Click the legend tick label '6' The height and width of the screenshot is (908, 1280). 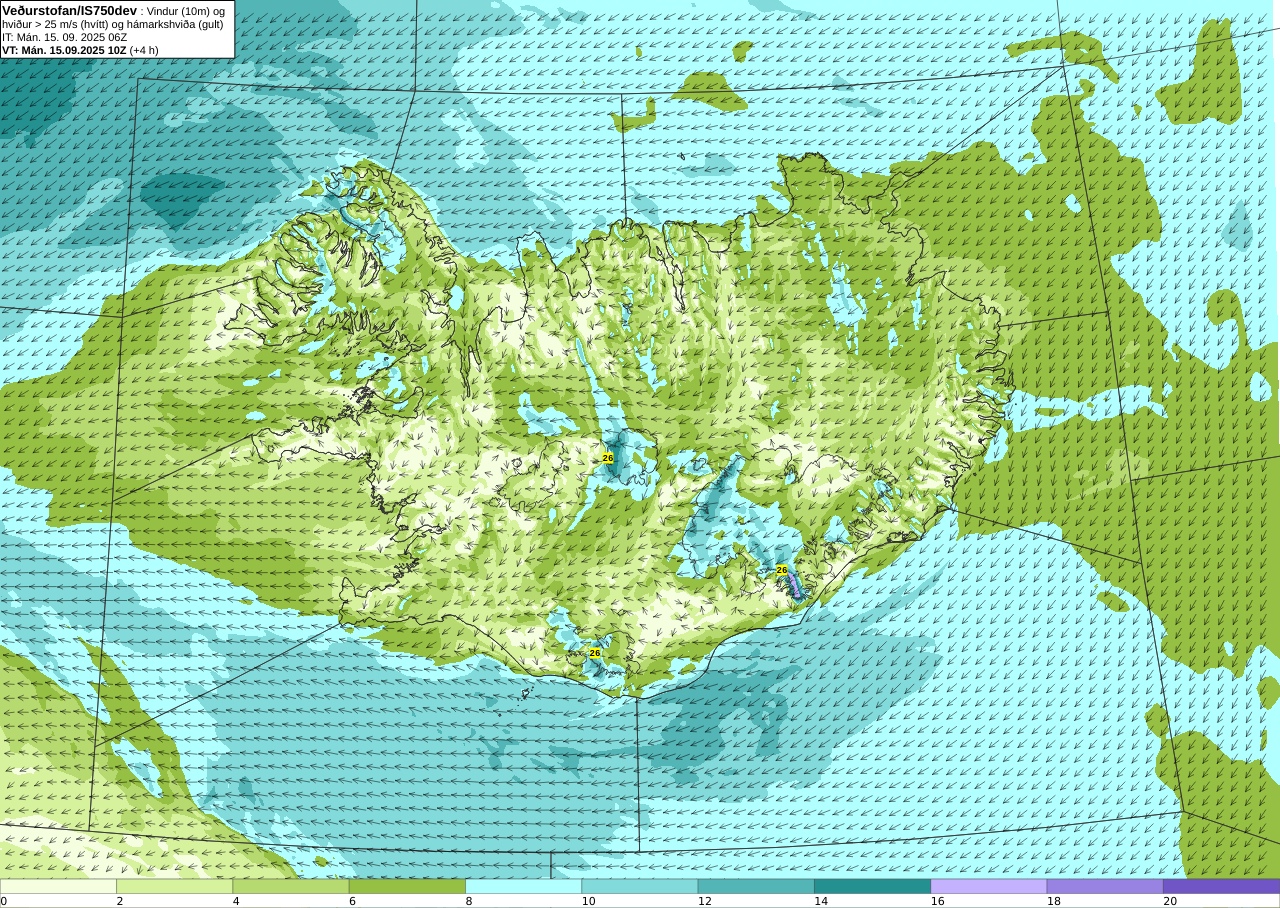tap(353, 901)
